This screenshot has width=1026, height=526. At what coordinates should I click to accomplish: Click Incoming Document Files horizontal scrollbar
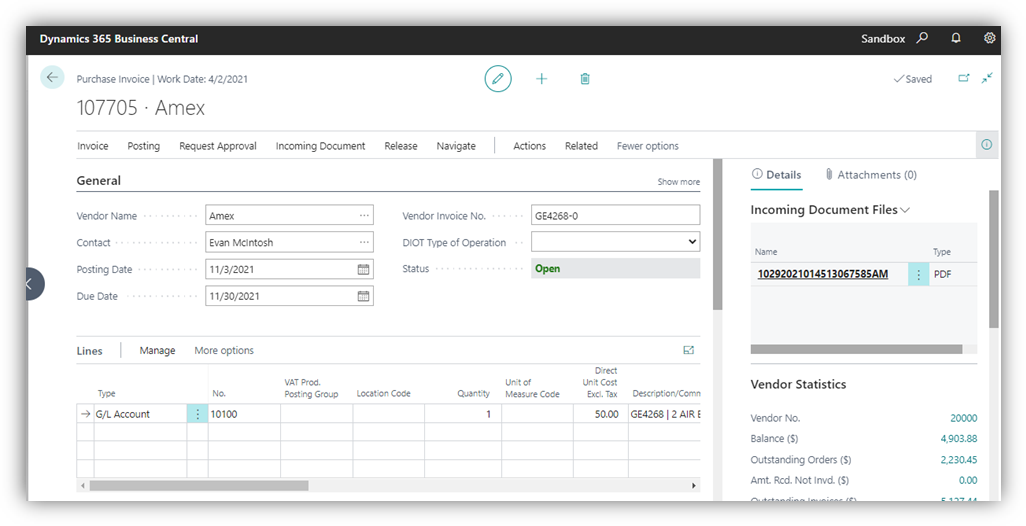pos(857,349)
